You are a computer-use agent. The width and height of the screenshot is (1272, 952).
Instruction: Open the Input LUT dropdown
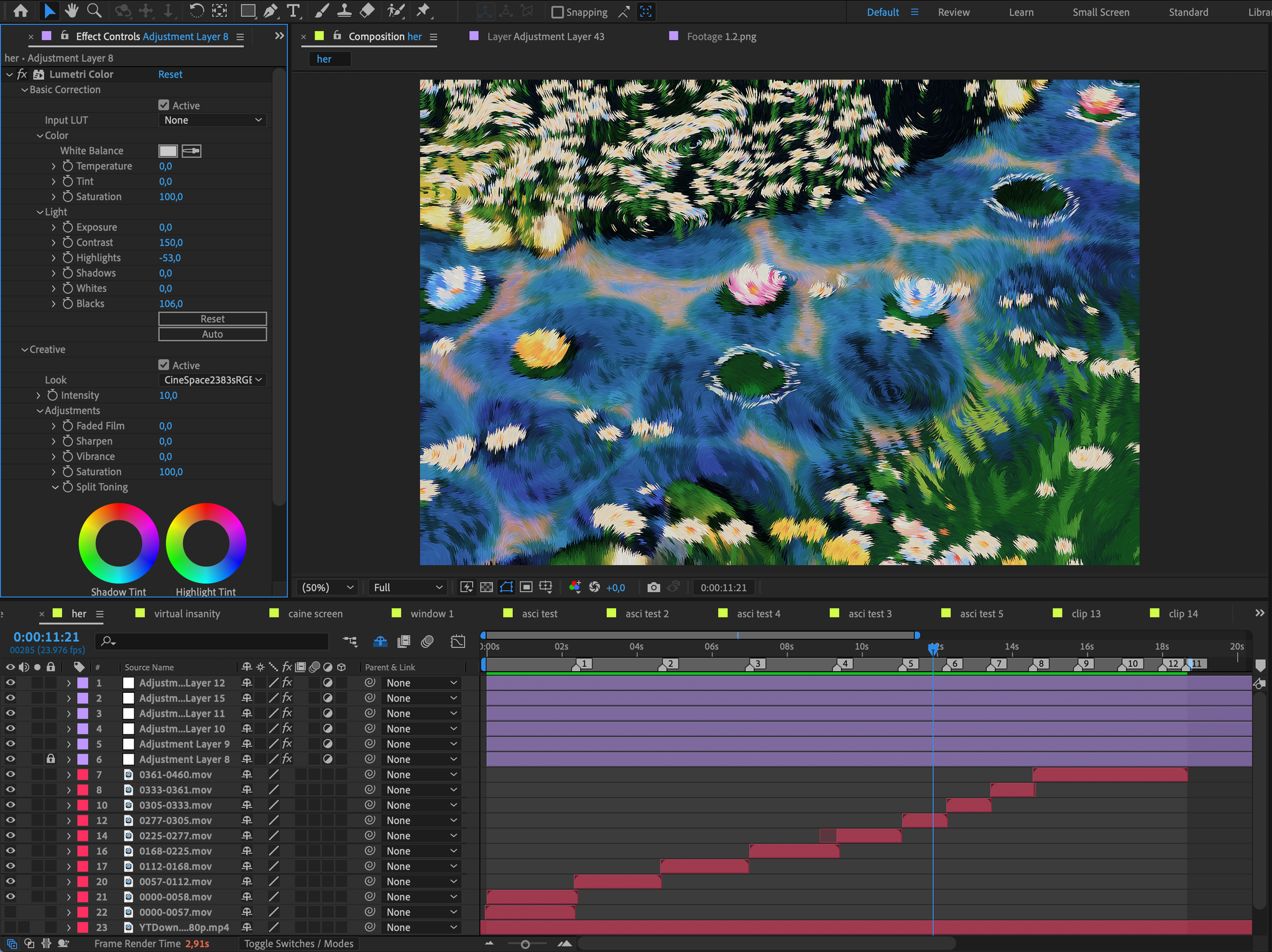point(213,120)
